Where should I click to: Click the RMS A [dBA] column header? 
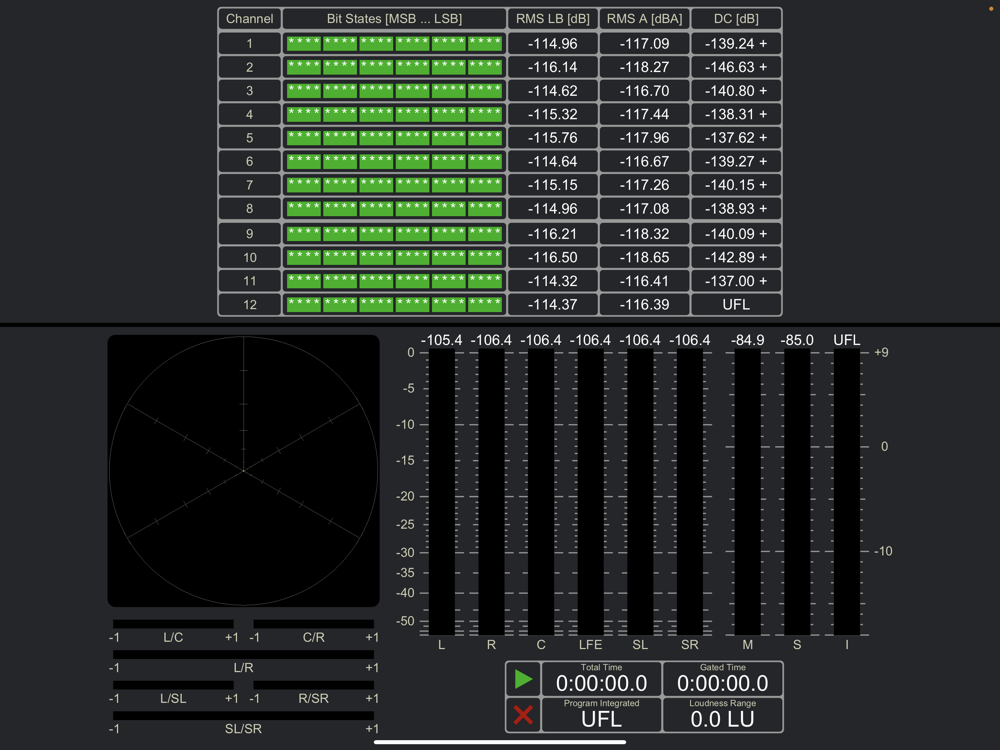[x=644, y=19]
